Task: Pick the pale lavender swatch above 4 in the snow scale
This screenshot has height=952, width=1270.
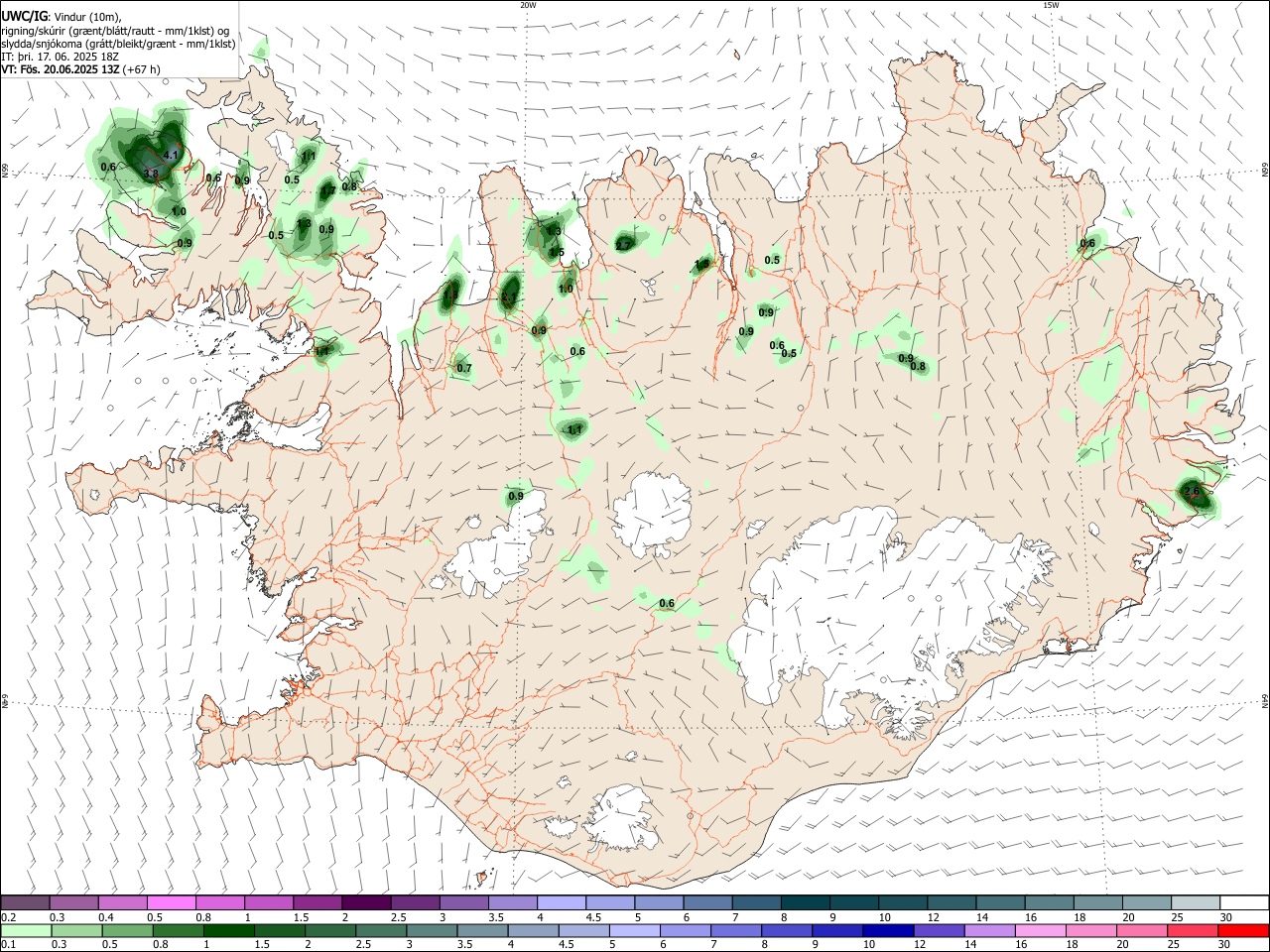Action: click(561, 902)
